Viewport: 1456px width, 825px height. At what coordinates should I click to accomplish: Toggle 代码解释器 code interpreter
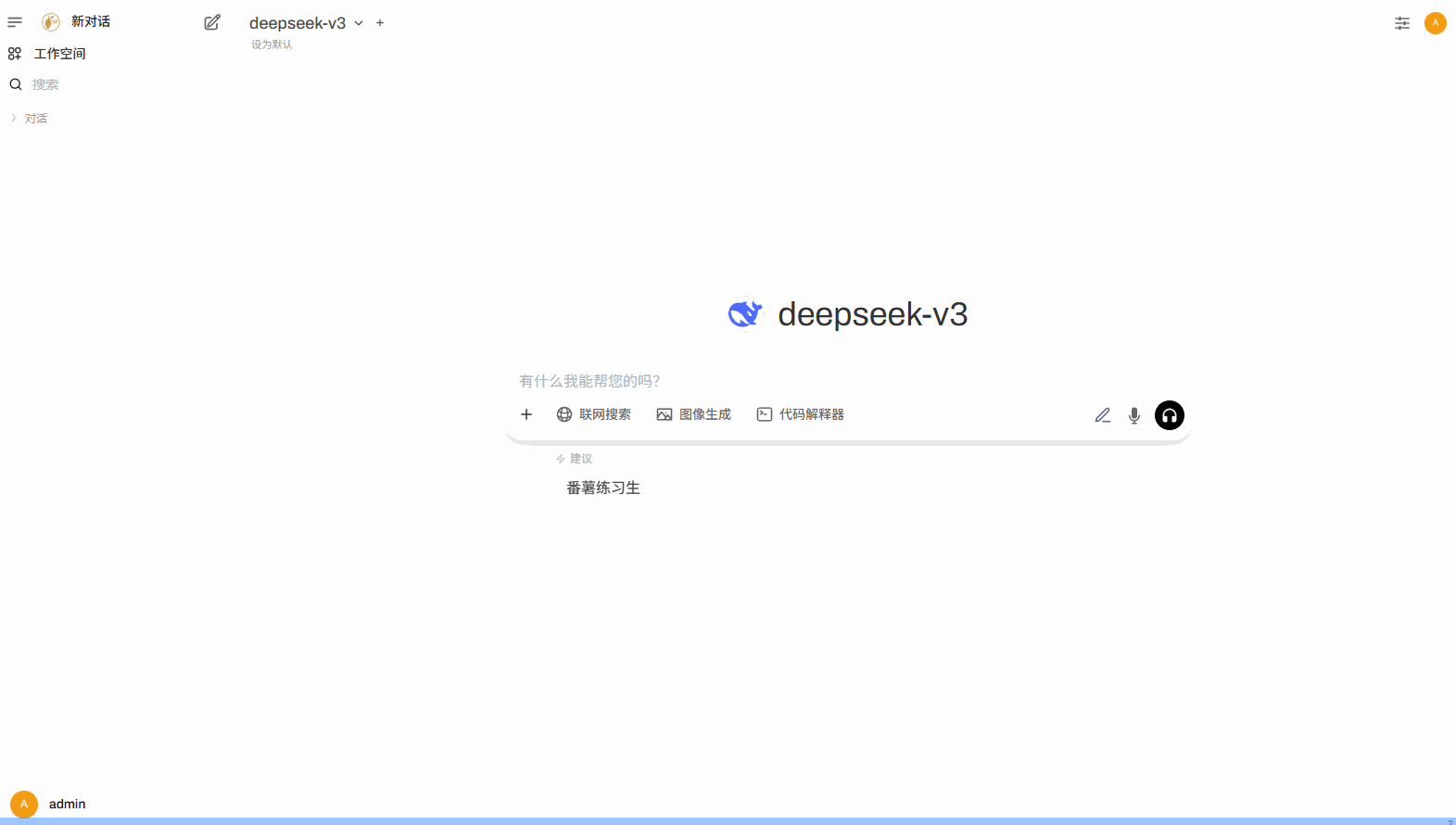click(801, 414)
